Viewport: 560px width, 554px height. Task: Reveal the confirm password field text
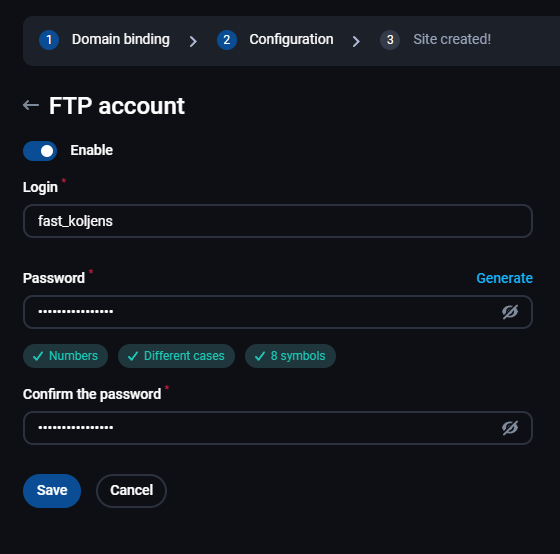tap(510, 428)
